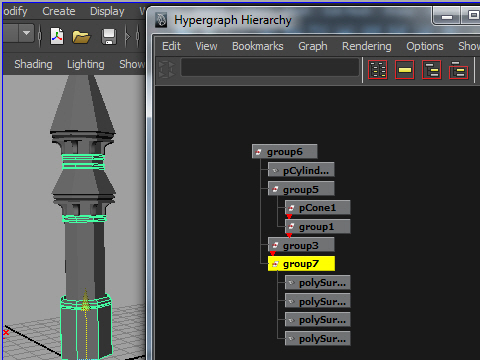Open the Edit menu in Hypergraph

pos(171,46)
